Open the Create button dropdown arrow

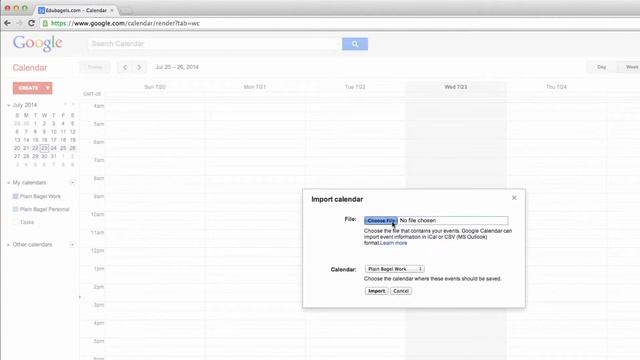48,88
